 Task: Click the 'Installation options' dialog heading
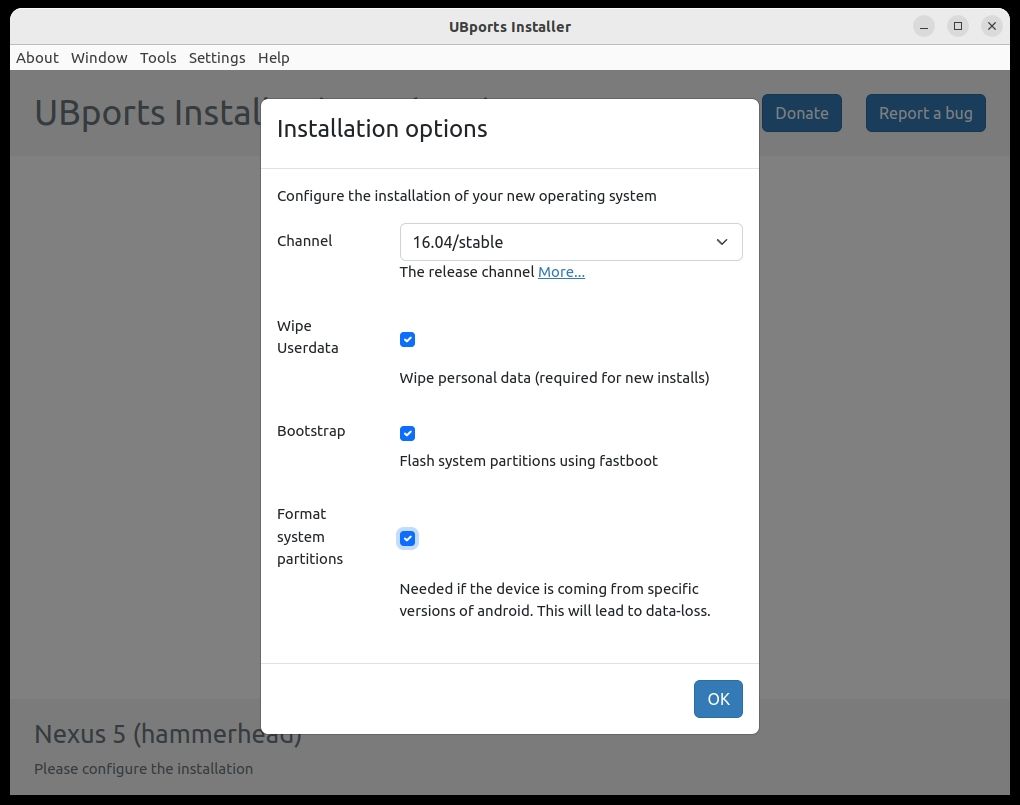(382, 129)
